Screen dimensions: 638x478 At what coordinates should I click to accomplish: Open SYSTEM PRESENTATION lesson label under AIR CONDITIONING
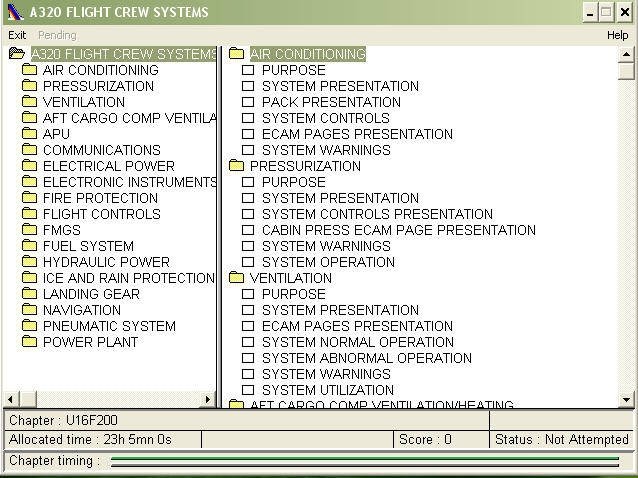(340, 86)
